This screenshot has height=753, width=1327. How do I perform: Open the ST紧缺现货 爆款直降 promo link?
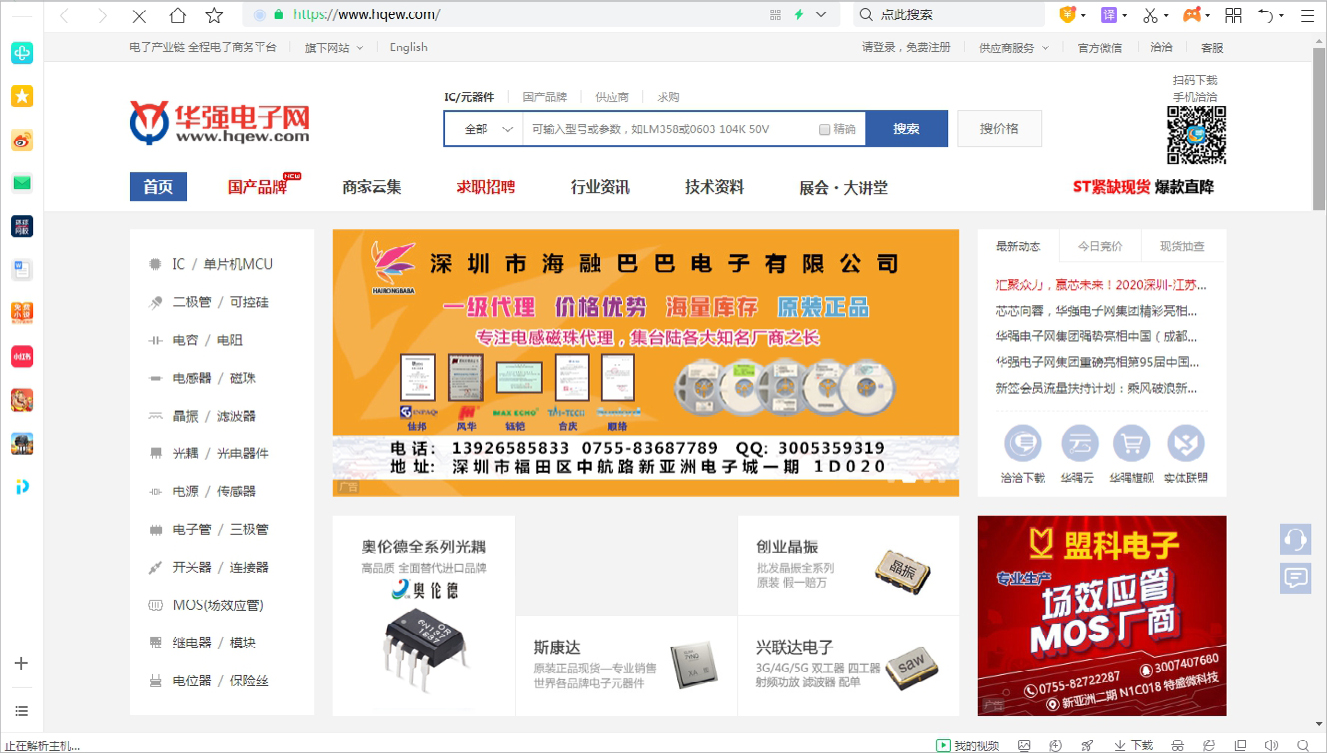(1143, 187)
